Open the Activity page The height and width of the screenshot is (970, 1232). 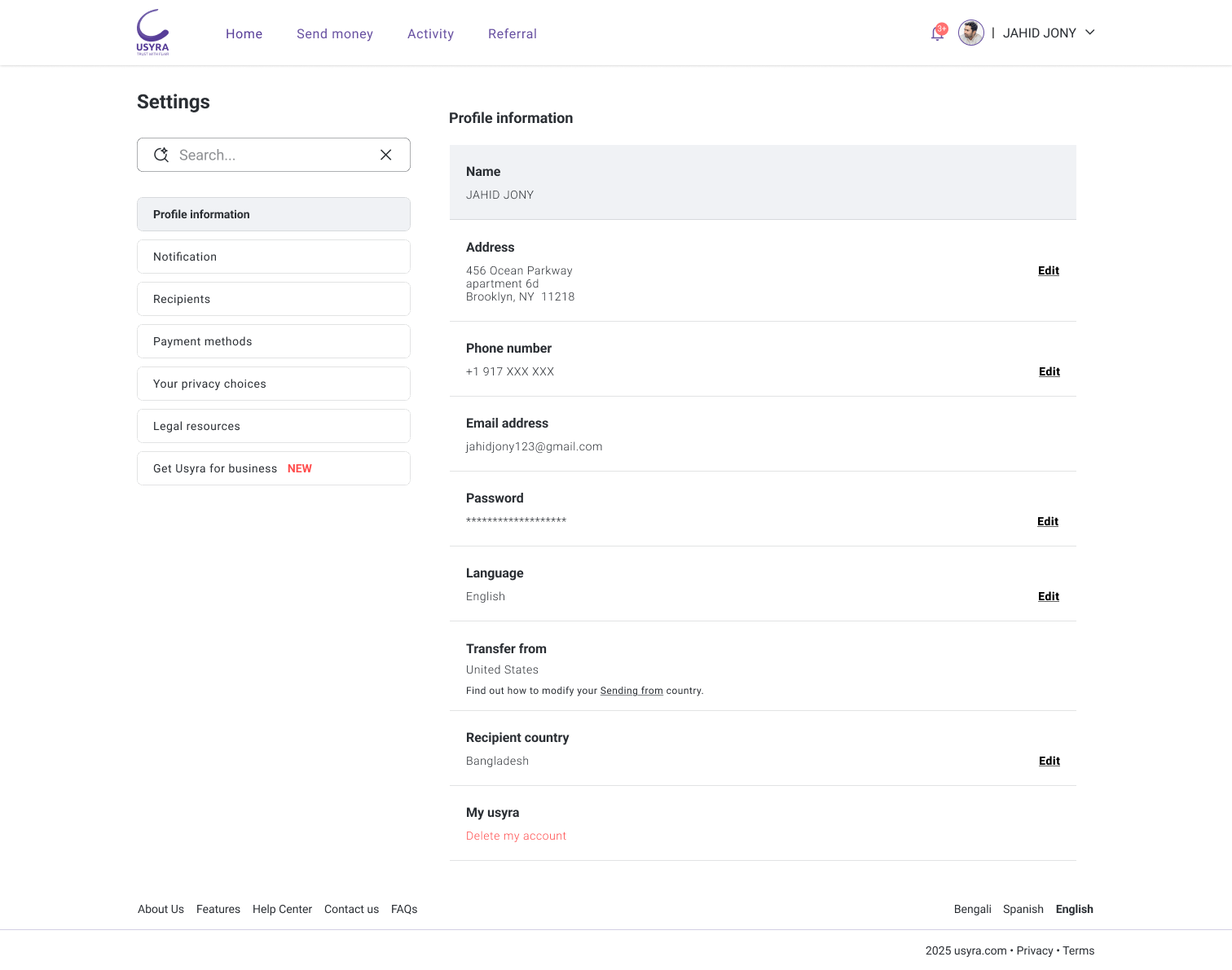[430, 33]
